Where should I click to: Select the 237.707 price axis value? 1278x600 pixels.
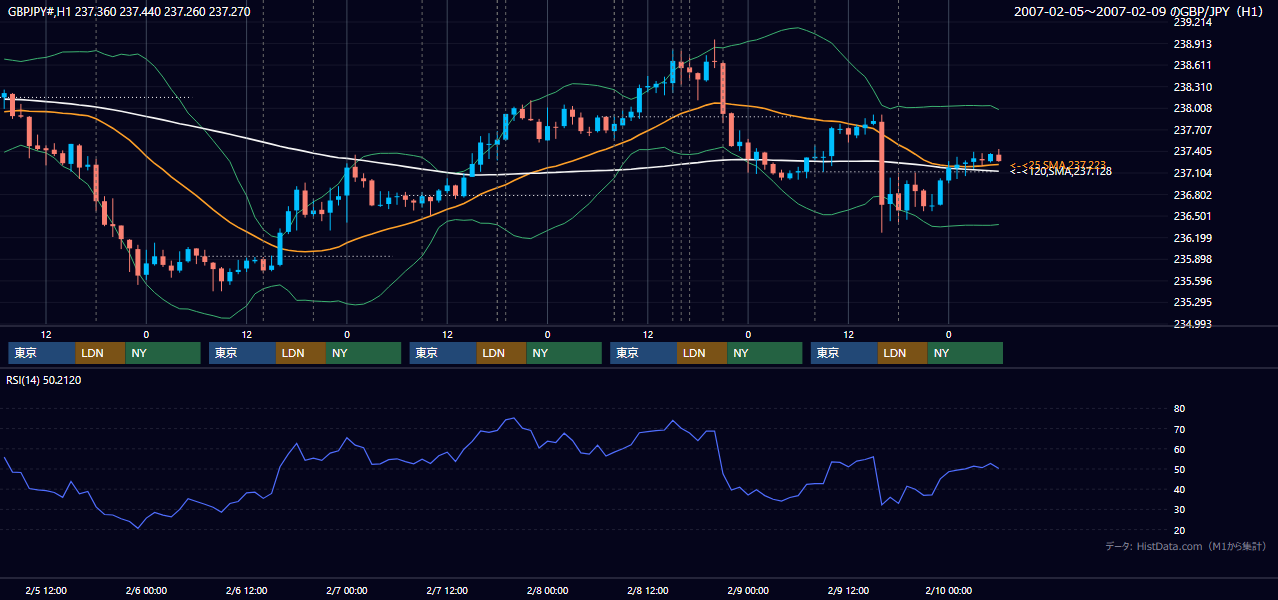pyautogui.click(x=1191, y=130)
